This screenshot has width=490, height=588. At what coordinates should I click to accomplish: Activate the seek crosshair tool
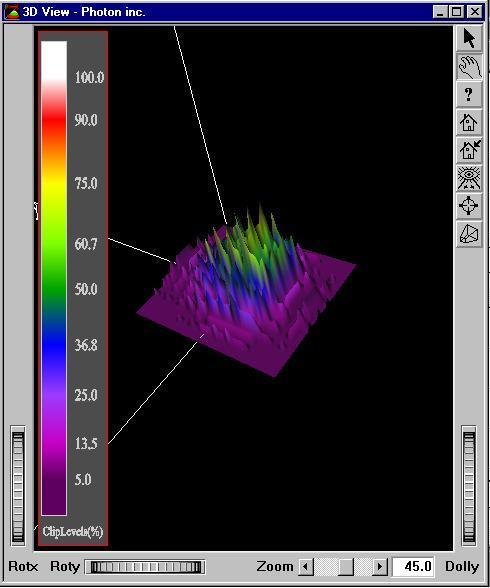[x=469, y=206]
